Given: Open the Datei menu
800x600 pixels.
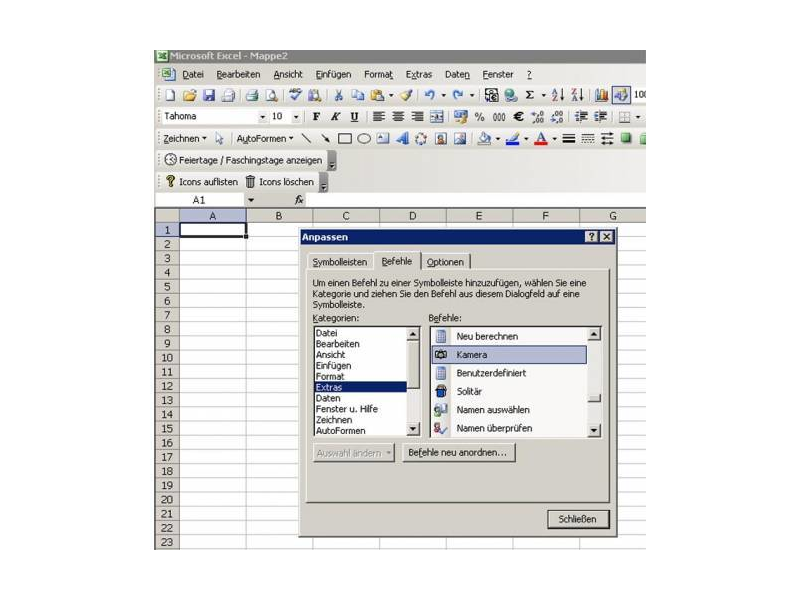Looking at the screenshot, I should pyautogui.click(x=193, y=74).
